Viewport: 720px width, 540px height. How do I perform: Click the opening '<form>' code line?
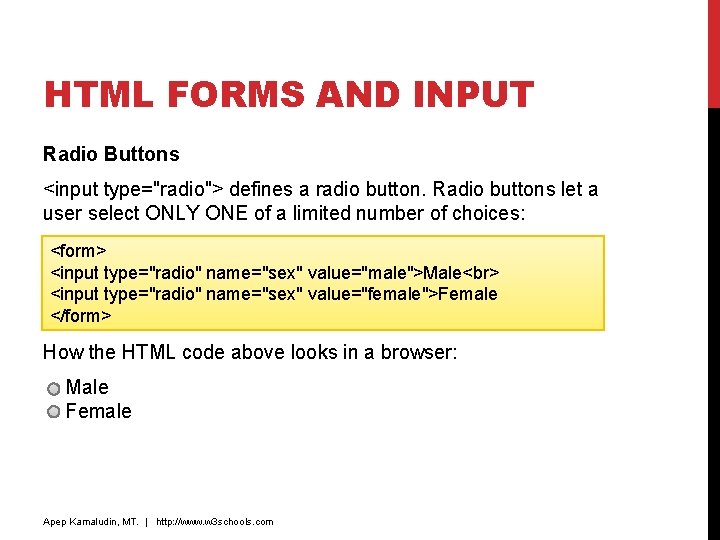tap(79, 251)
